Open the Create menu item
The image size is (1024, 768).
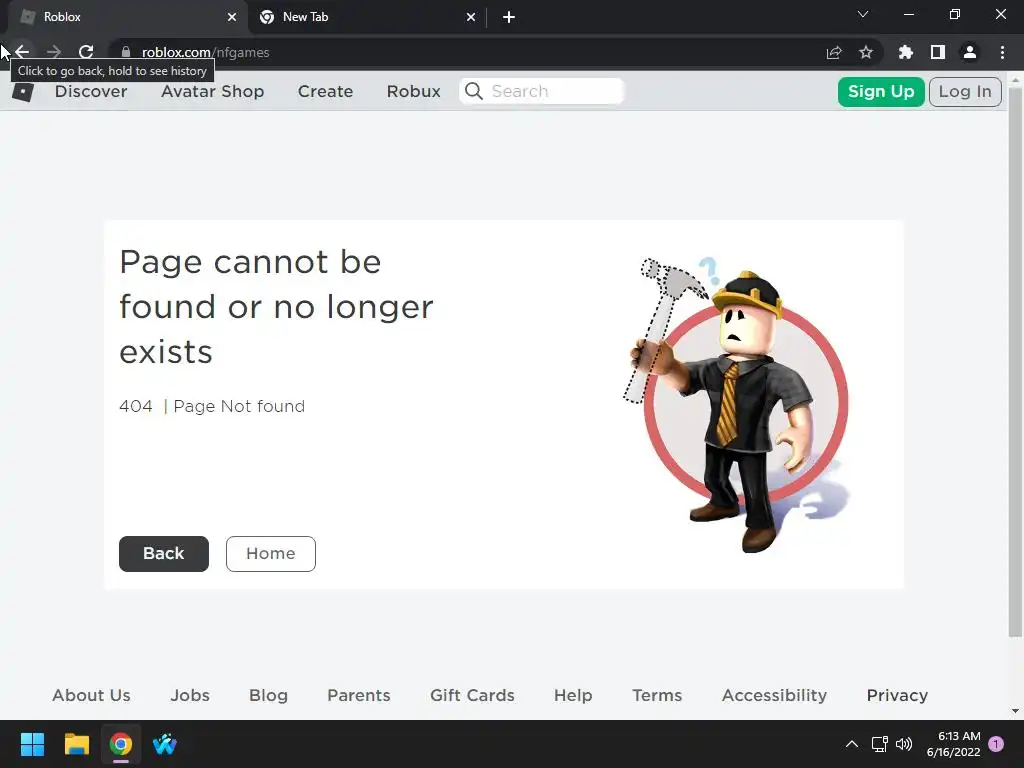(325, 91)
